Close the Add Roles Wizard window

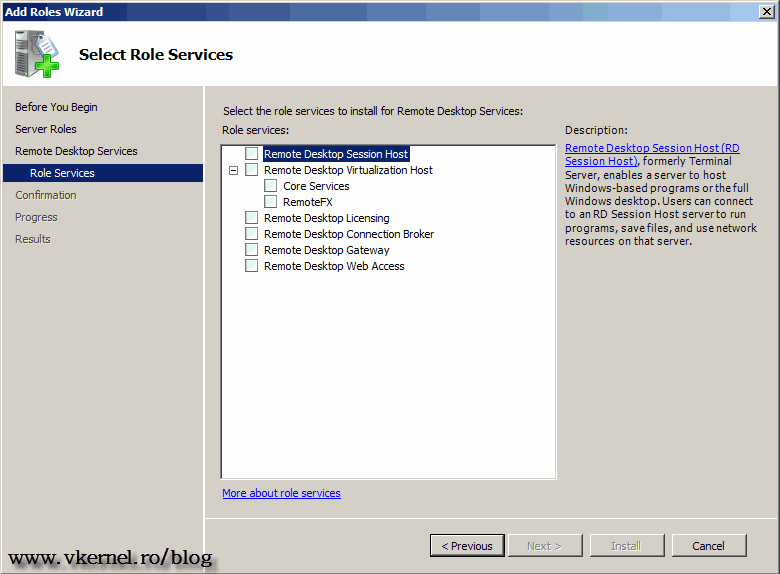click(x=765, y=12)
